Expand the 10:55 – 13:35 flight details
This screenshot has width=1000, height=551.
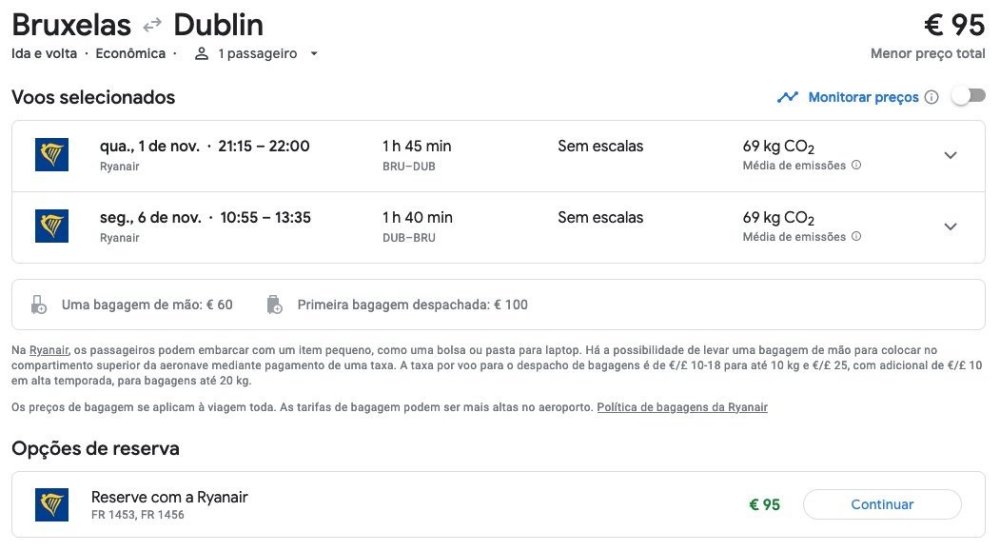(950, 226)
